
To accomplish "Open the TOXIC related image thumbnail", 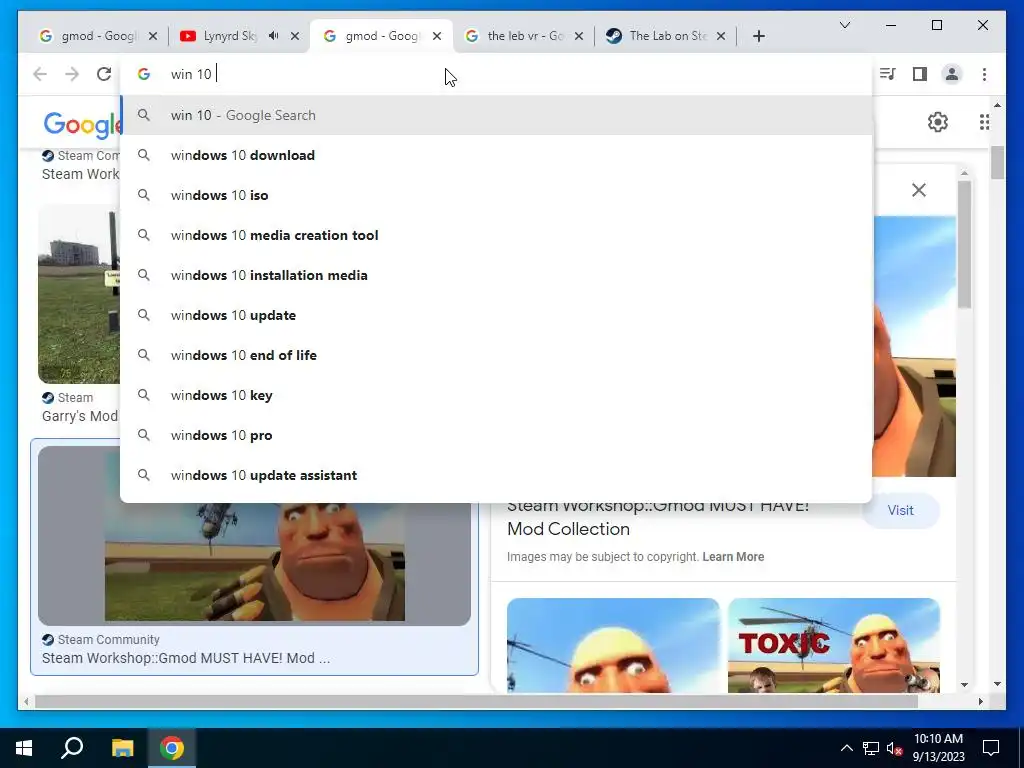I will (x=833, y=645).
